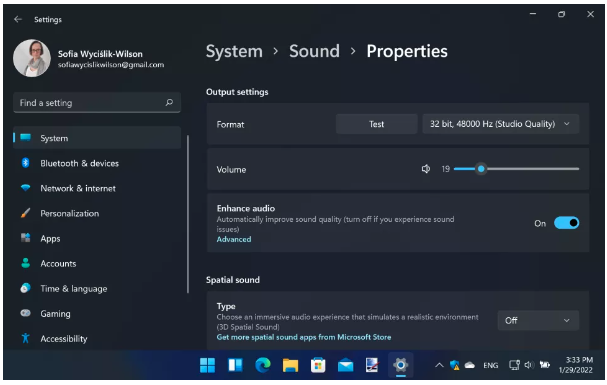Click Get more spatial sound apps link
The image size is (607, 385).
pos(304,337)
